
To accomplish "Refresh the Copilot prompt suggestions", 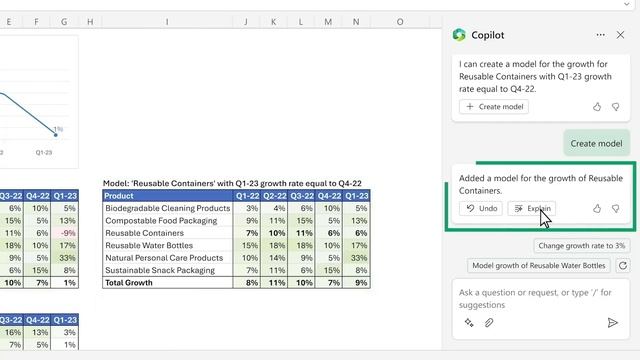I will [x=623, y=265].
